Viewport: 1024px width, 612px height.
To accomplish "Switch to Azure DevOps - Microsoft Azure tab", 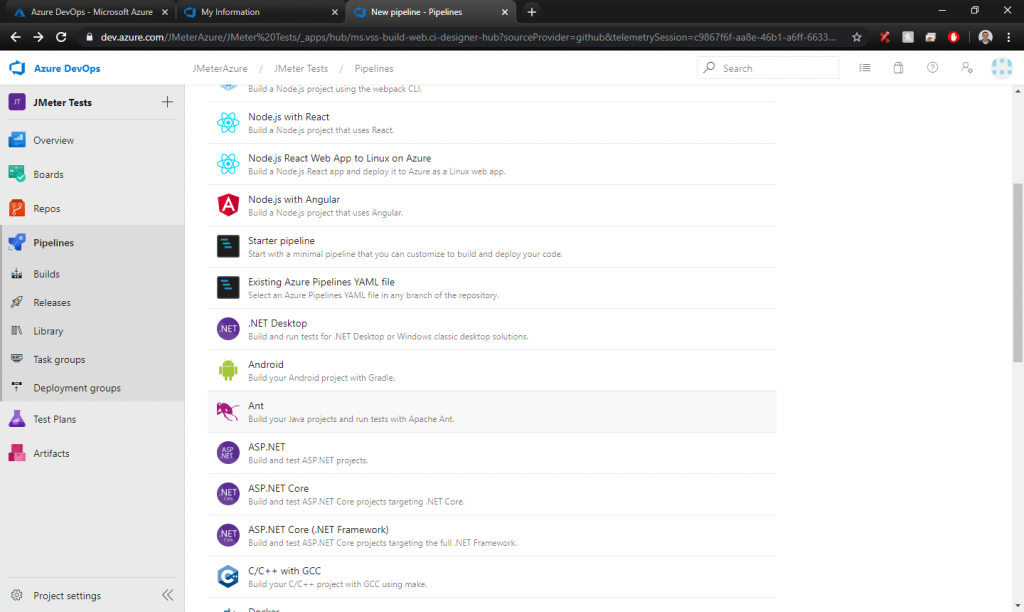I will pos(90,12).
